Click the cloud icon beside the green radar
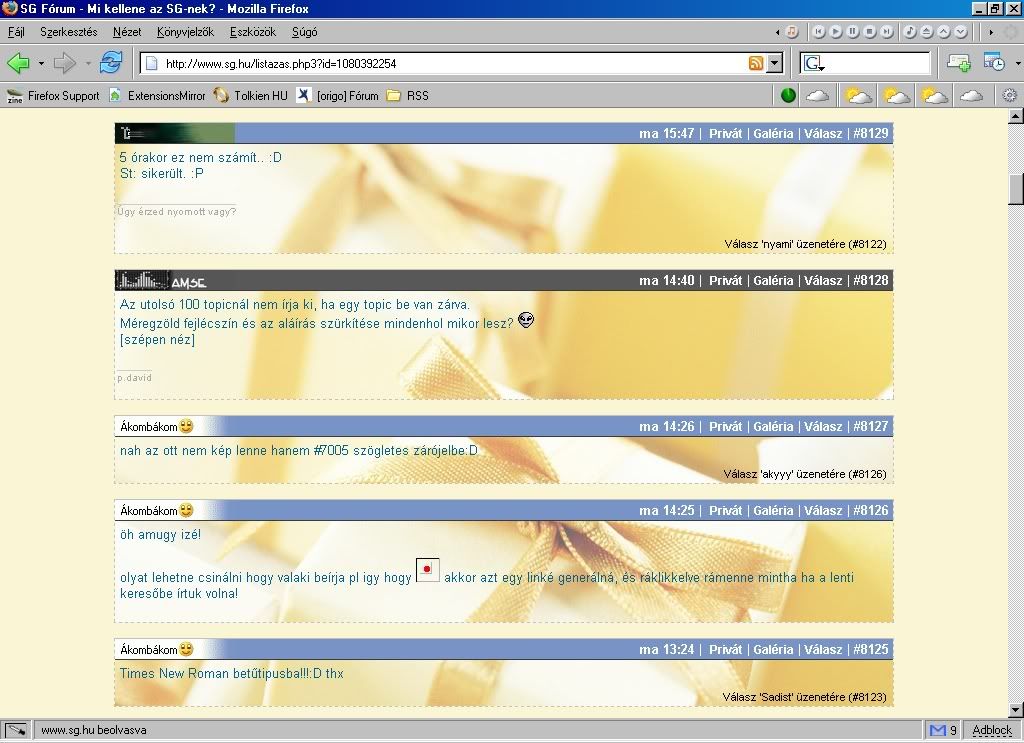 pyautogui.click(x=817, y=96)
